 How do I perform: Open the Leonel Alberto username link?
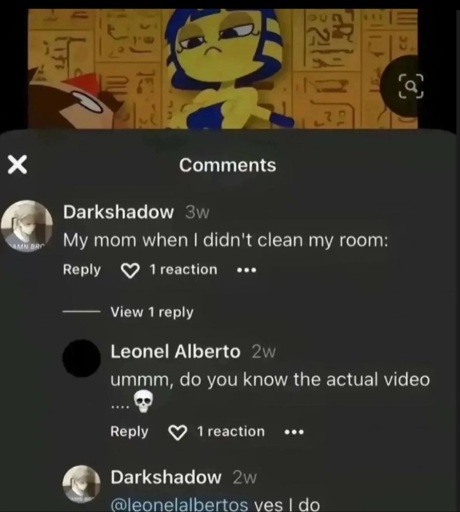point(175,352)
